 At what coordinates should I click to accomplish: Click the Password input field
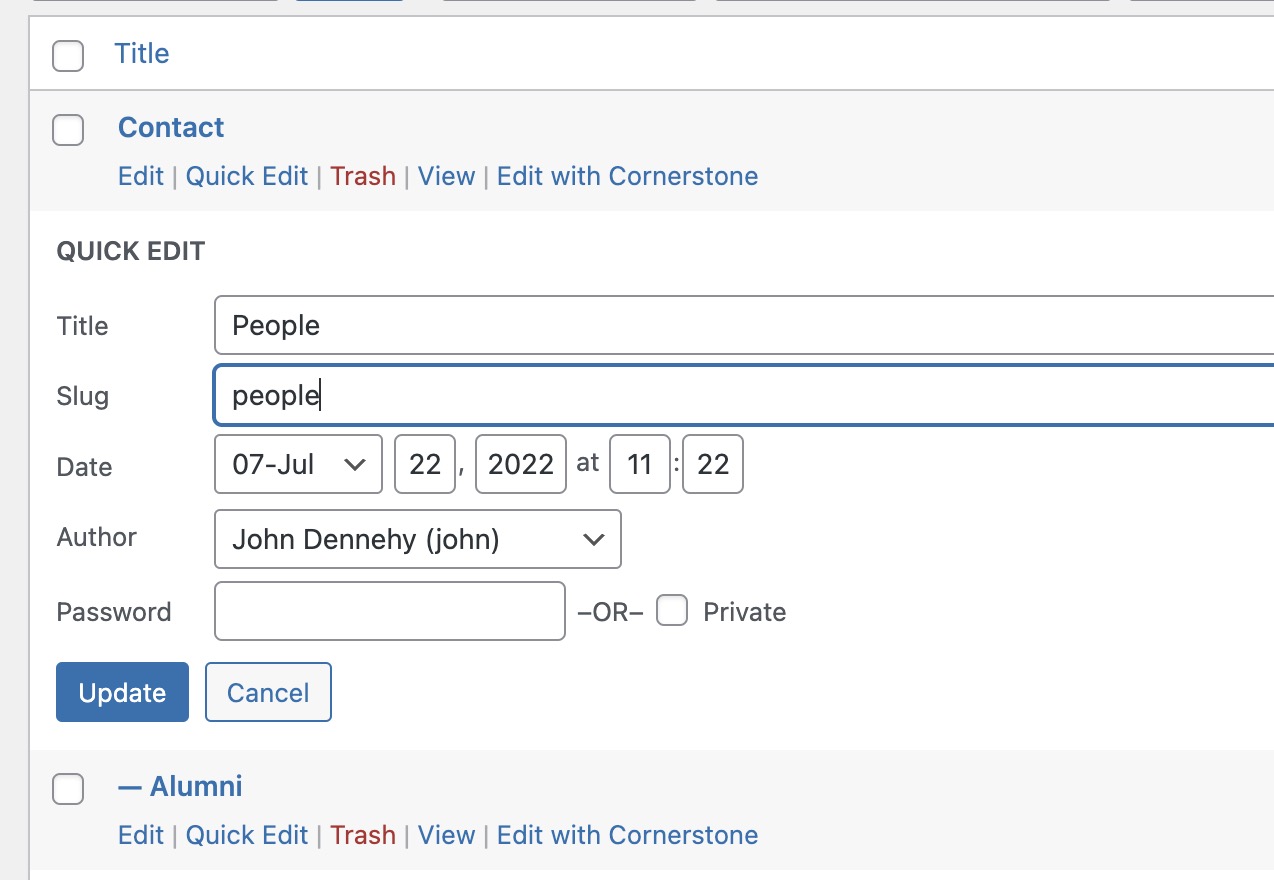390,611
